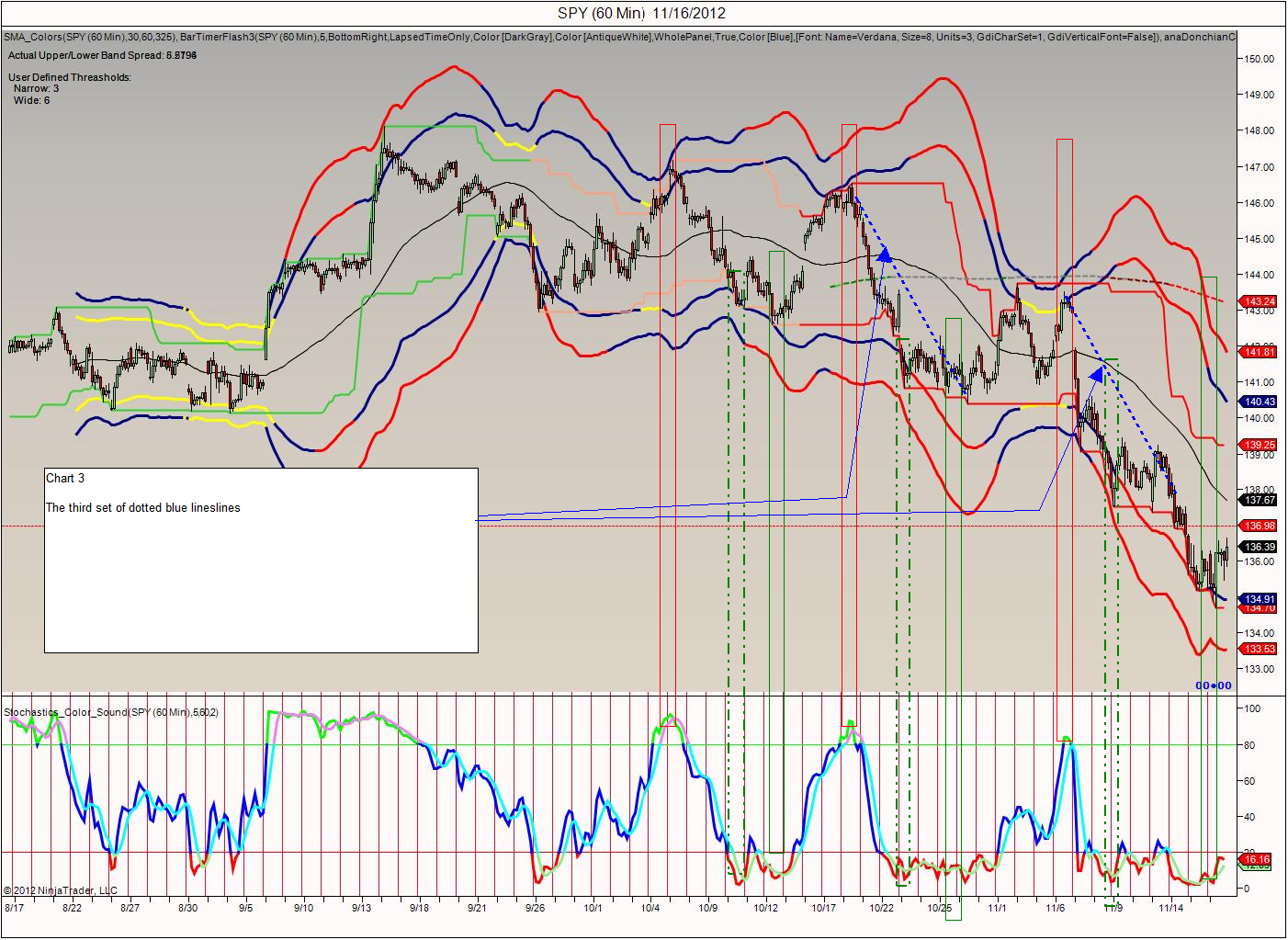Click the red 16.16 stochastic value marker
This screenshot has height=940, width=1288.
1256,859
